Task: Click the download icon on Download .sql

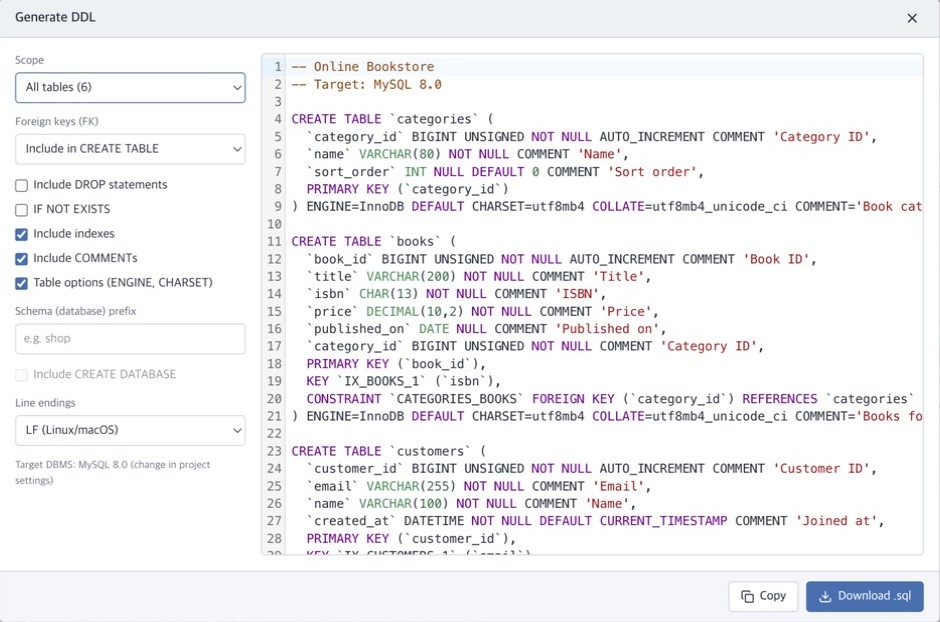Action: [x=825, y=596]
